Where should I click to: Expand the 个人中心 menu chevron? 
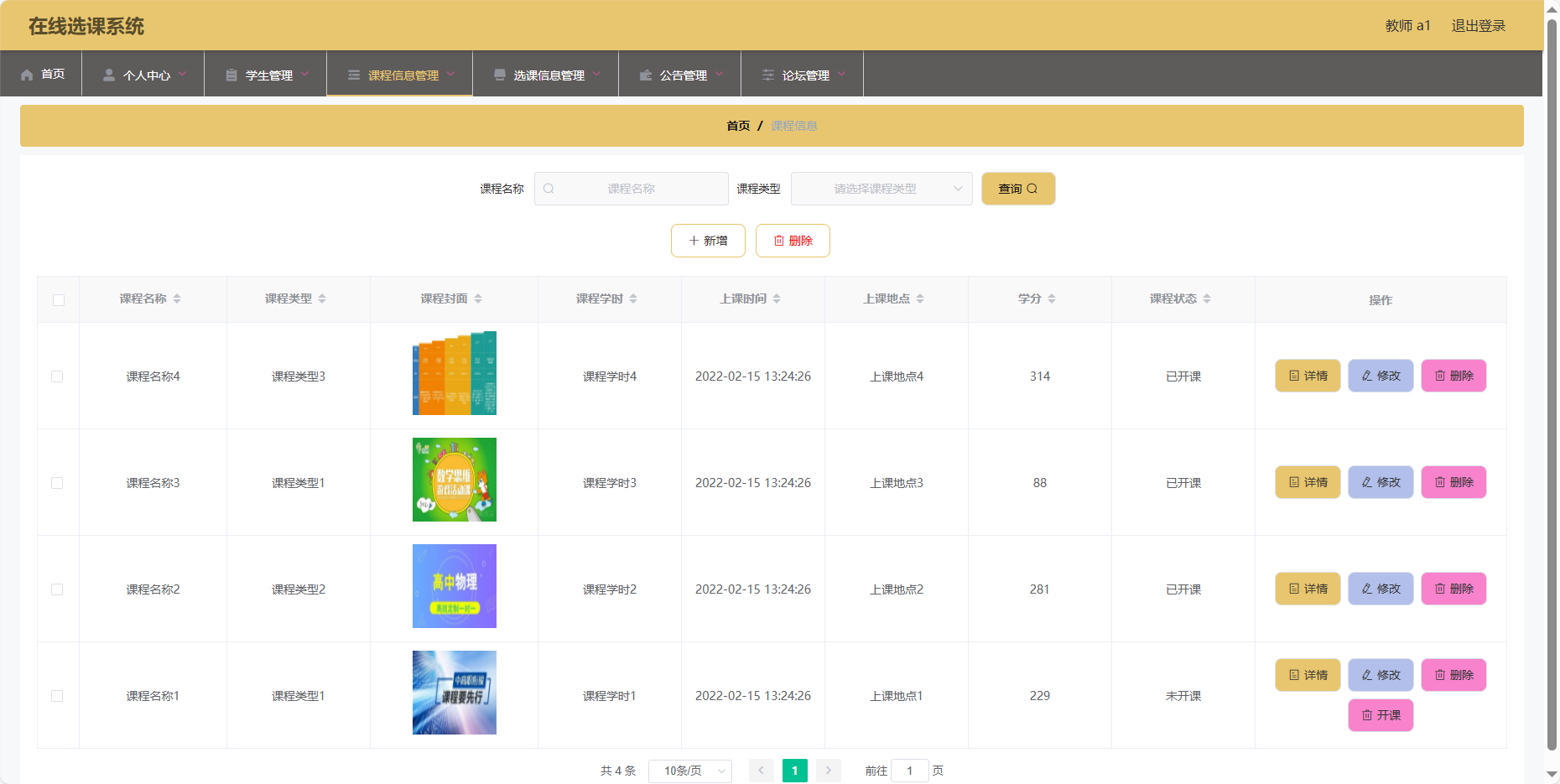click(x=182, y=74)
